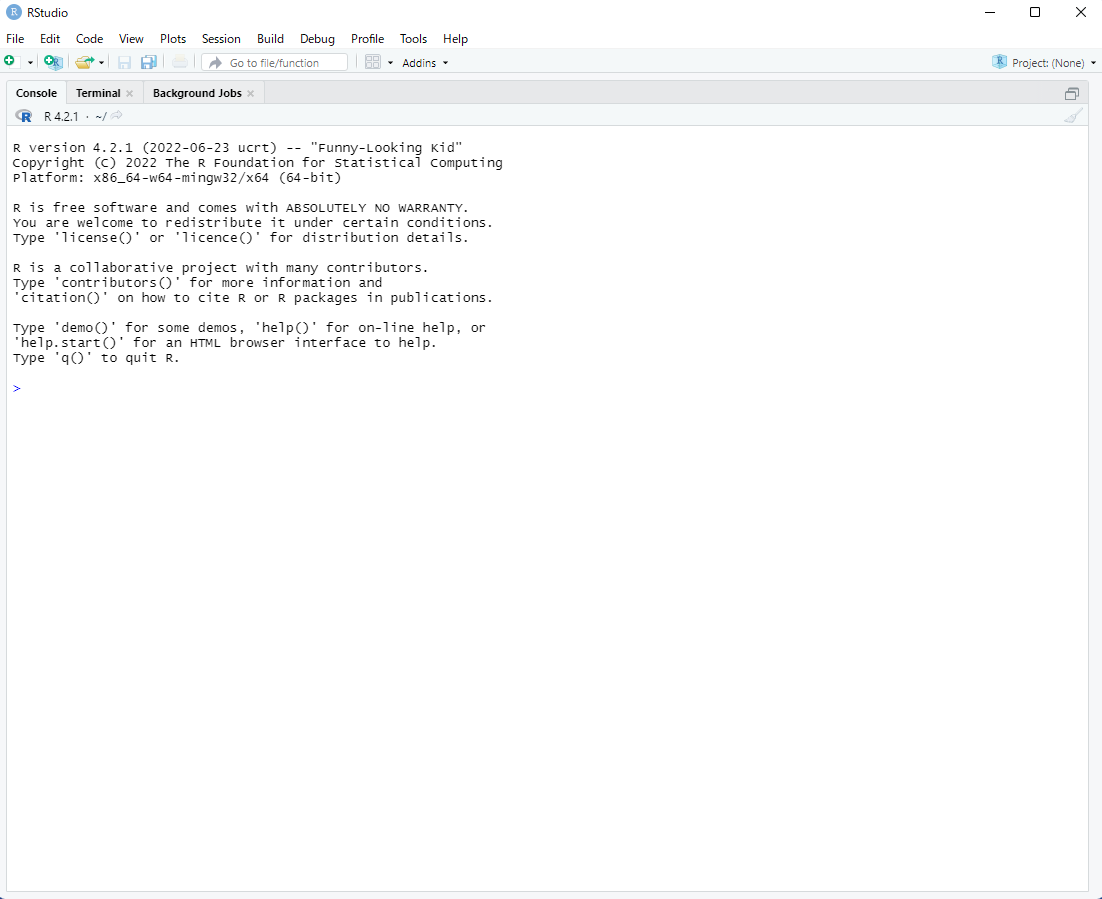Open the Plots menu
Image resolution: width=1102 pixels, height=899 pixels.
coord(173,39)
